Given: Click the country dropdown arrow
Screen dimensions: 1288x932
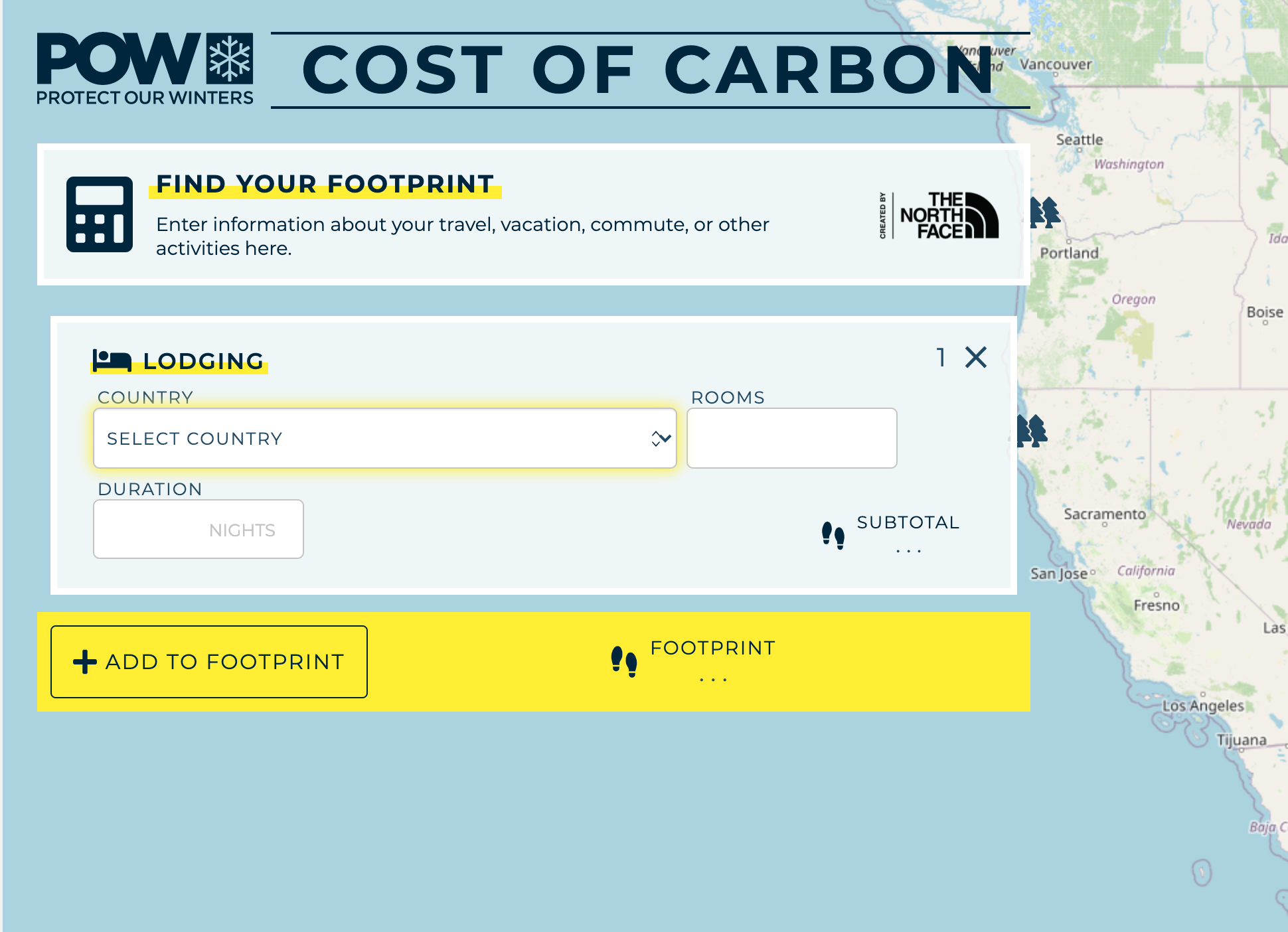Looking at the screenshot, I should (x=661, y=439).
